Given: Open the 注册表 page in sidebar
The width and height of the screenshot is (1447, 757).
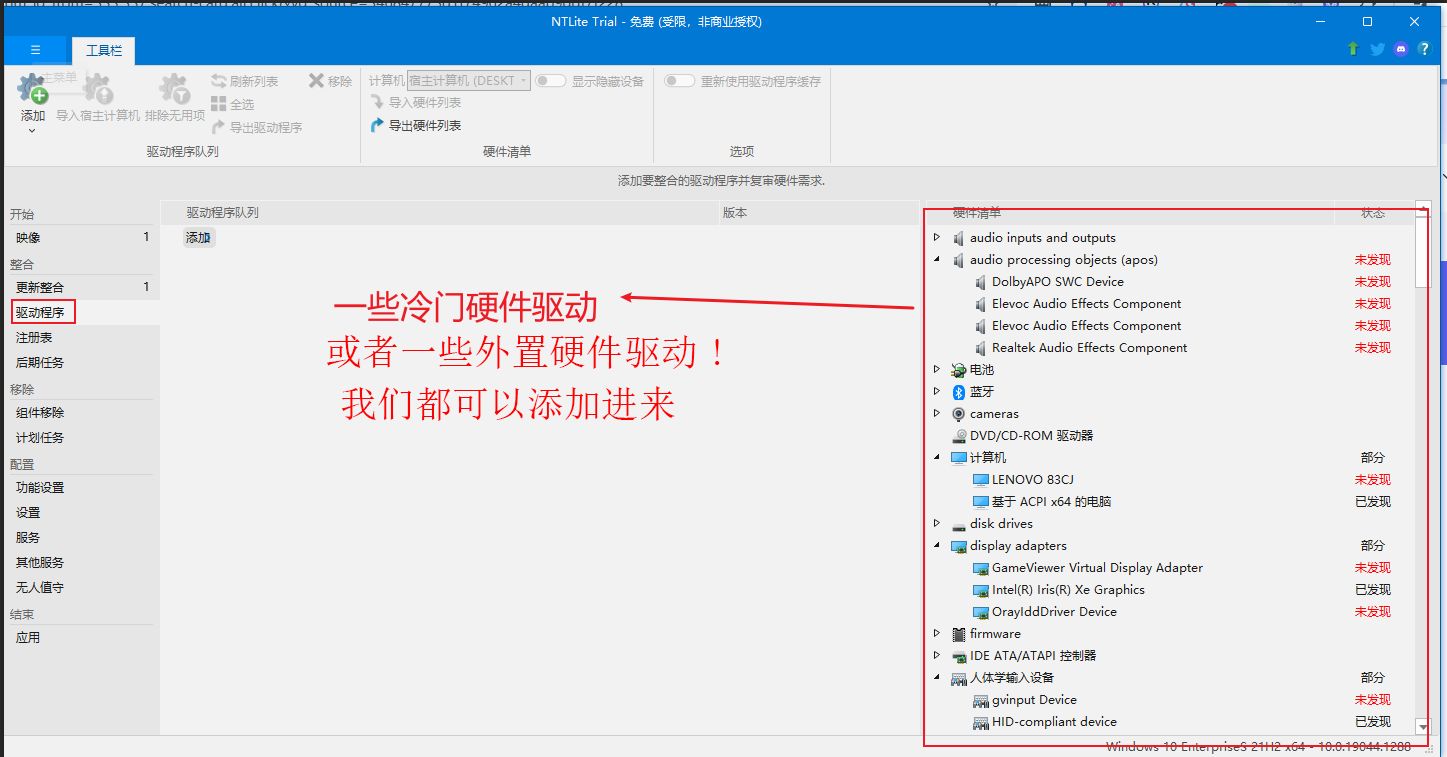Looking at the screenshot, I should [x=34, y=338].
